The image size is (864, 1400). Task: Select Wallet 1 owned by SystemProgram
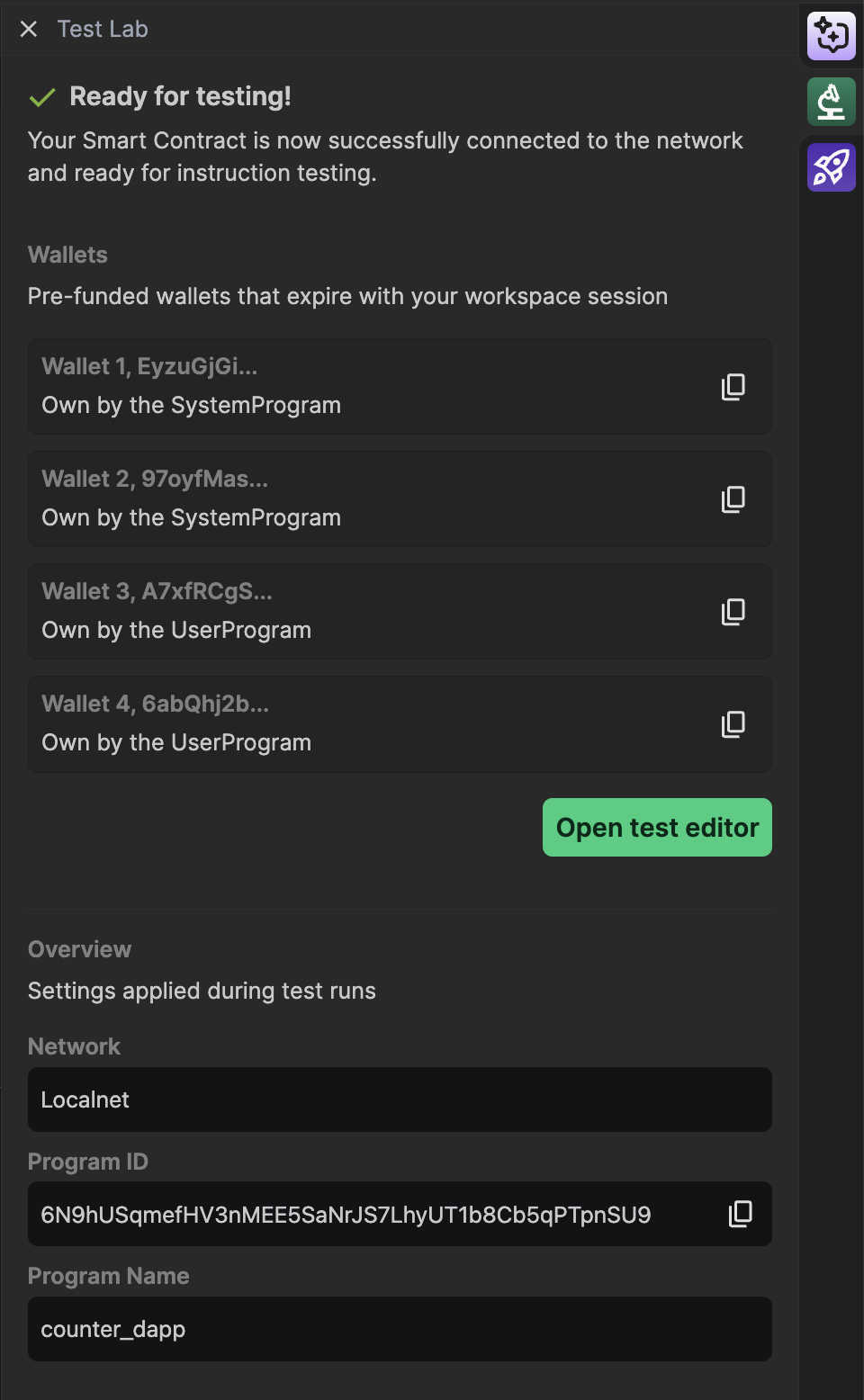(360, 387)
